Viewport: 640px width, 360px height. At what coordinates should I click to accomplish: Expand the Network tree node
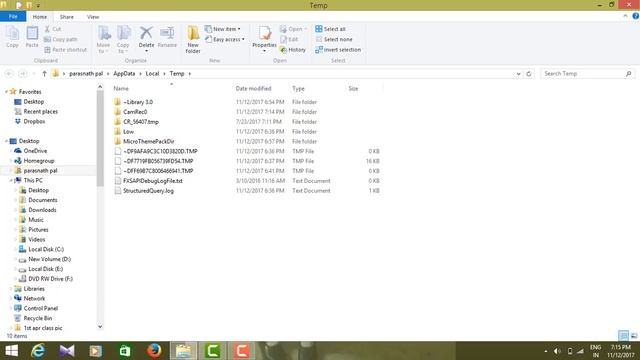point(11,298)
